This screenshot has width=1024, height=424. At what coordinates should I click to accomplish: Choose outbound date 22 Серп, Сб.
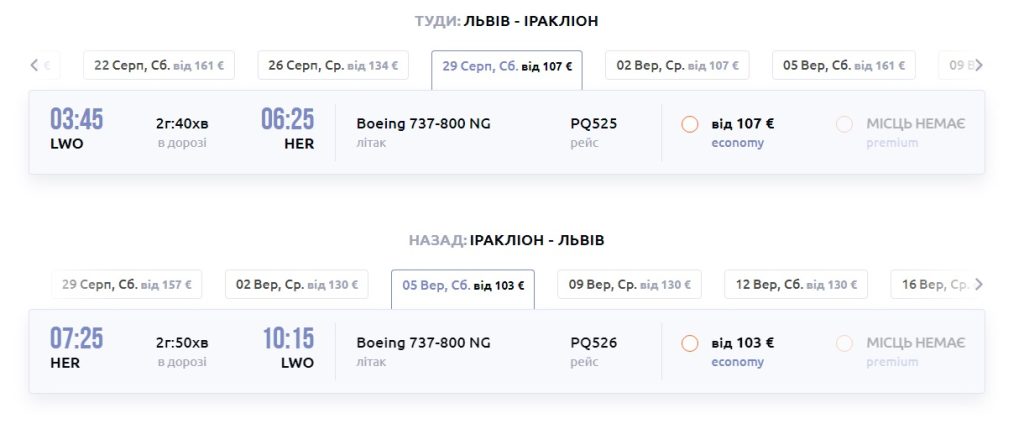pyautogui.click(x=158, y=66)
